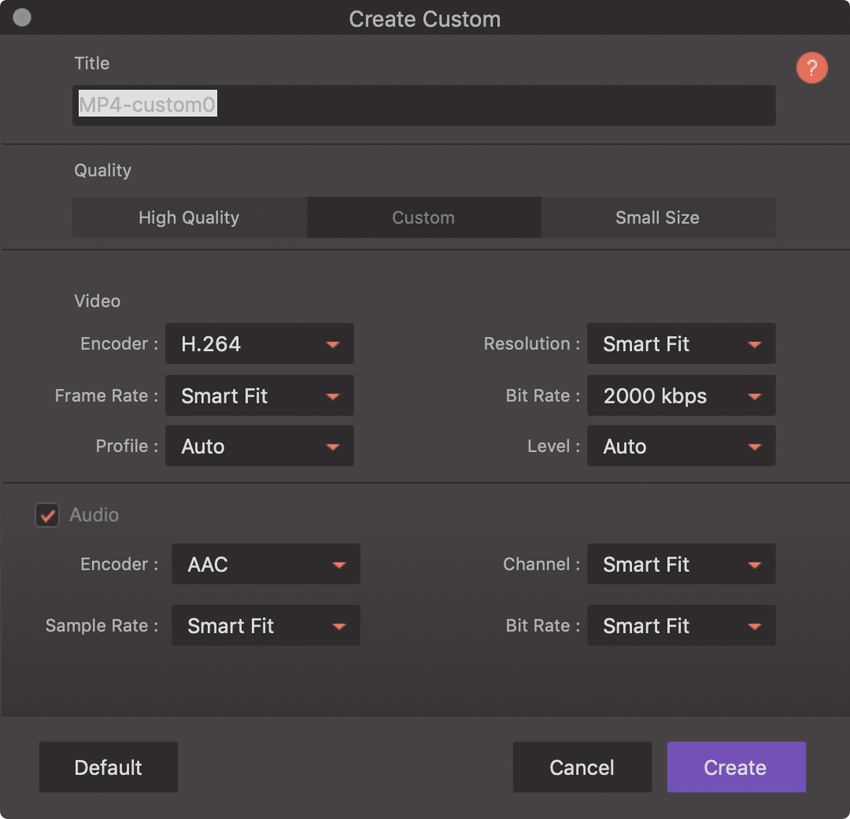The image size is (850, 819).
Task: Expand the audio Bit Rate dropdown
Action: click(681, 626)
